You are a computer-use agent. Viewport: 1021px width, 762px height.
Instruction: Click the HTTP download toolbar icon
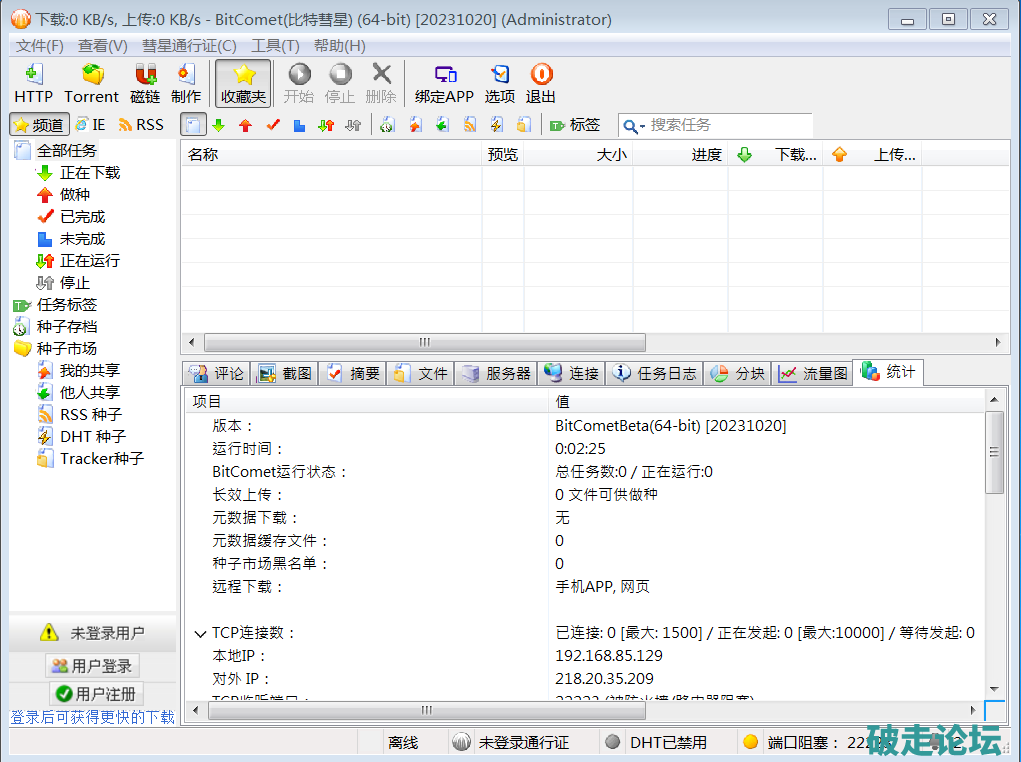tap(33, 82)
